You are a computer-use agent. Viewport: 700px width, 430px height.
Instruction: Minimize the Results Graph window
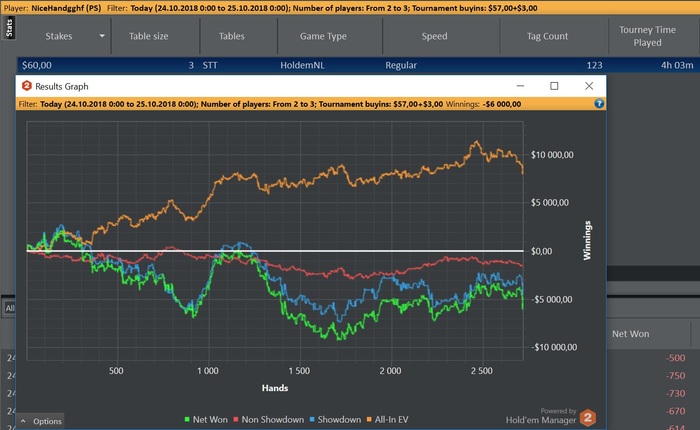520,86
